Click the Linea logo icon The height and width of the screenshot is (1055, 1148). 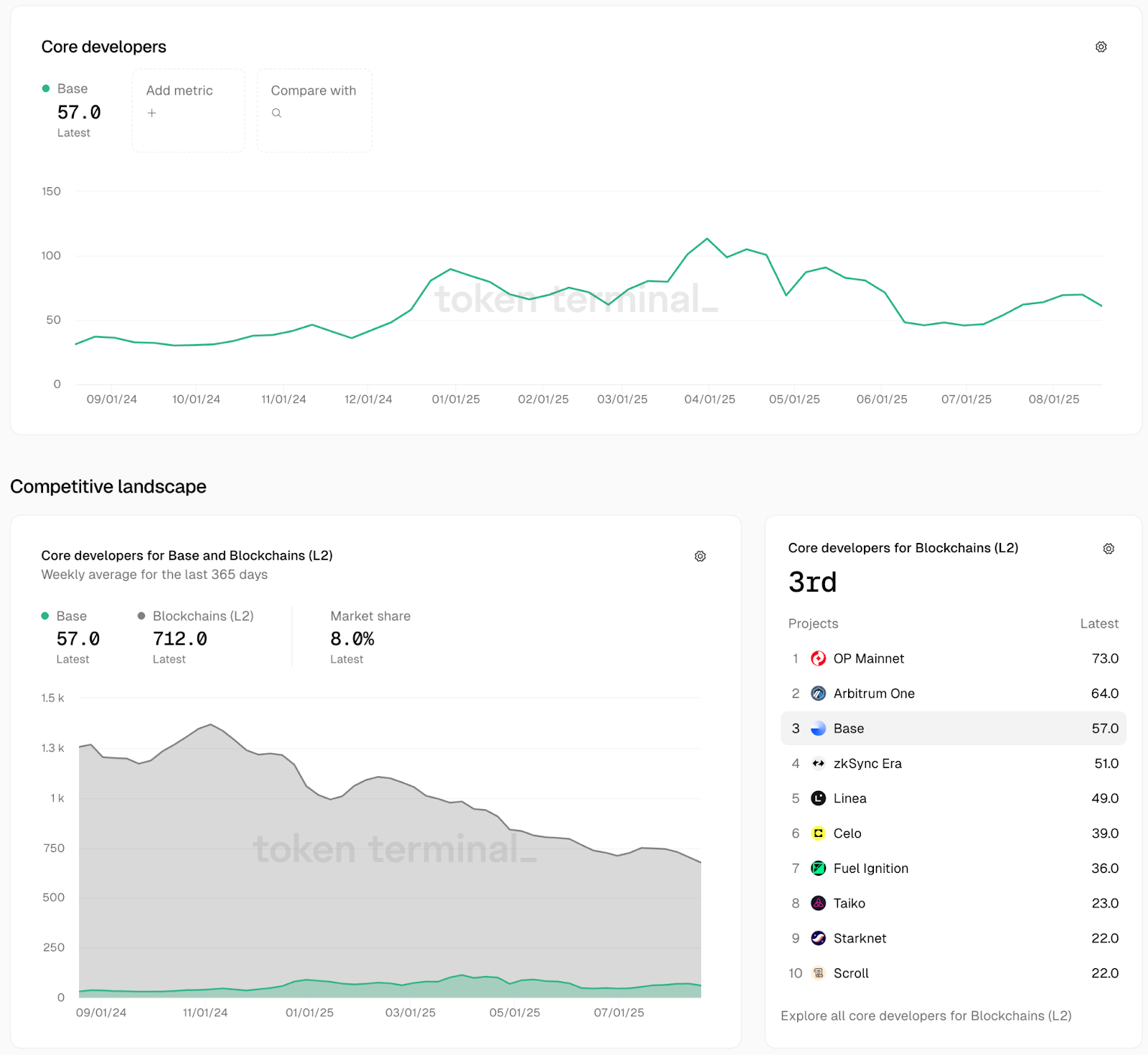pyautogui.click(x=818, y=798)
